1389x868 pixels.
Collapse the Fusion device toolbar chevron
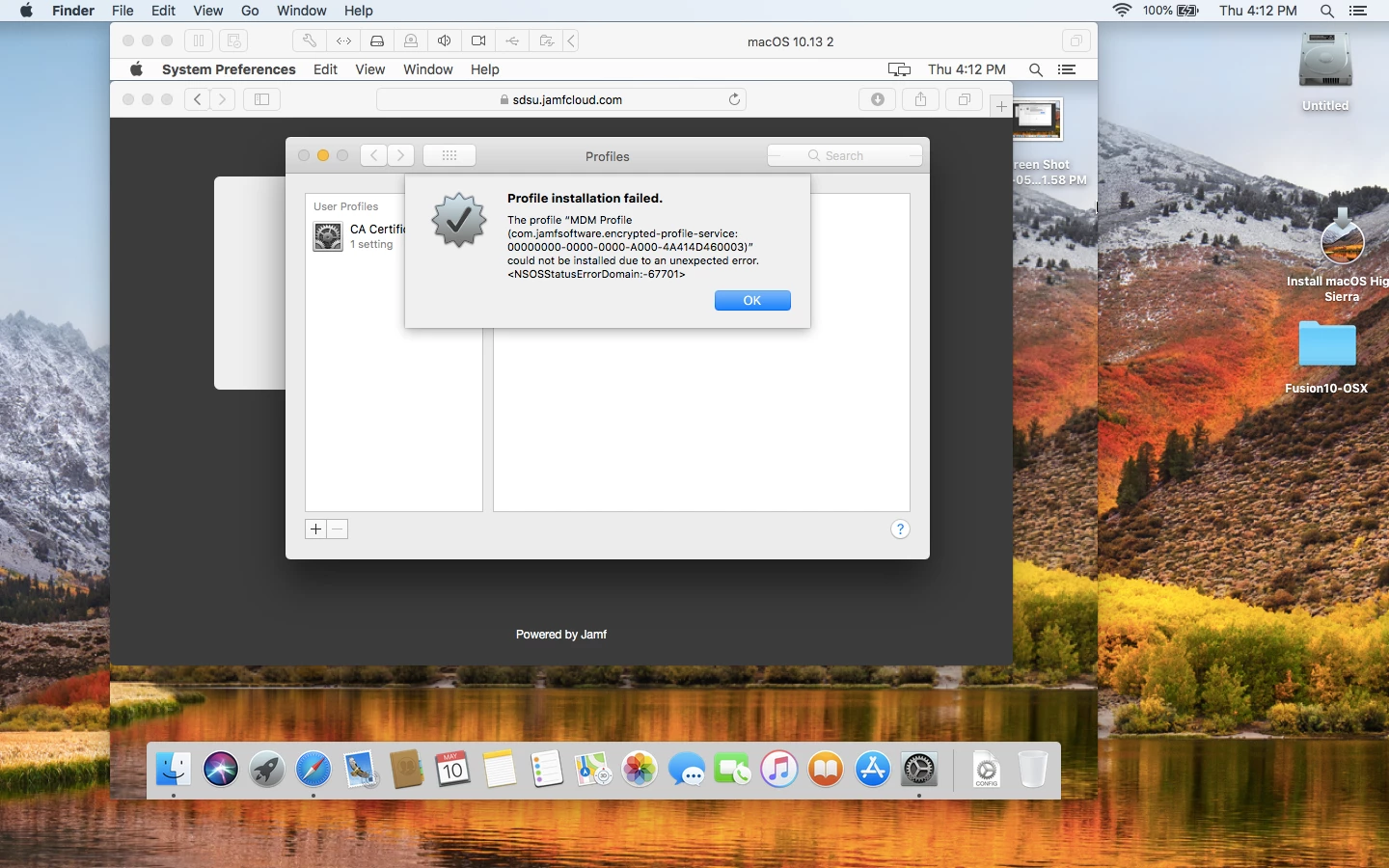coord(572,41)
